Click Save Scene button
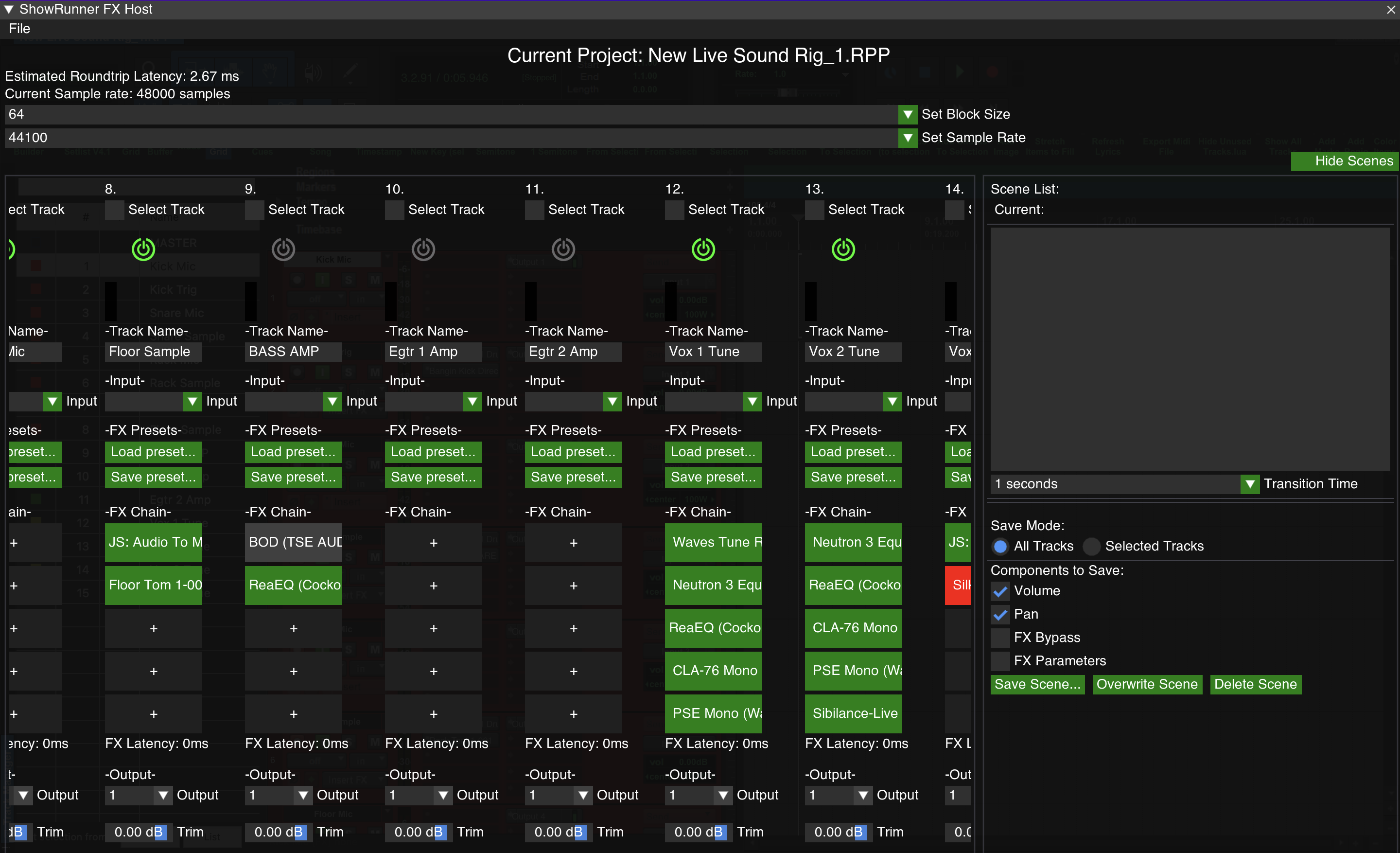The image size is (1400, 853). 1037,684
